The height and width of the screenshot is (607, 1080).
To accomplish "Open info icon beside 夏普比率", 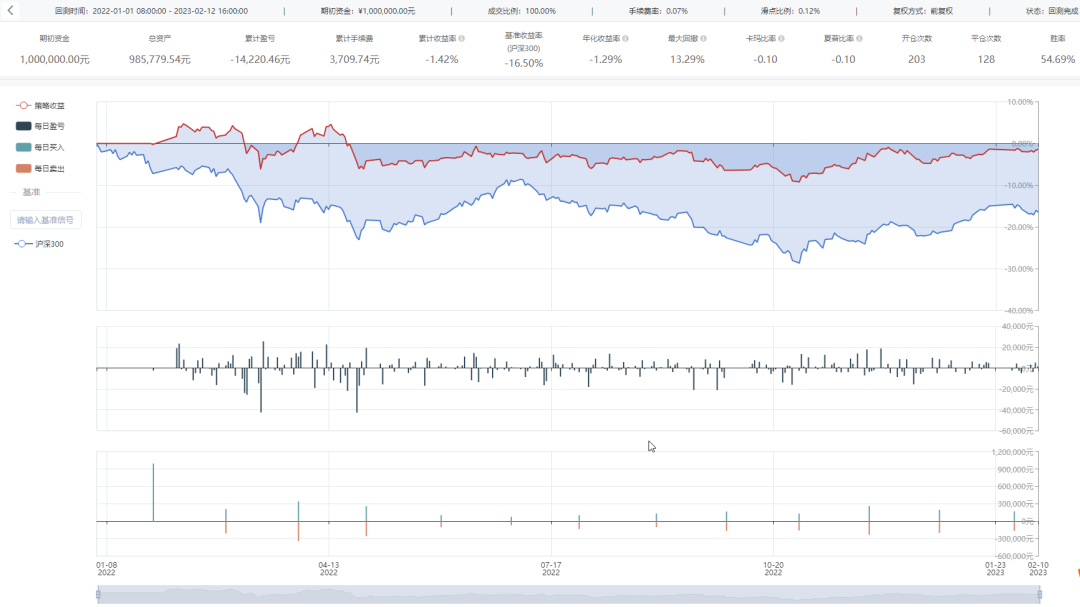I will click(x=860, y=39).
